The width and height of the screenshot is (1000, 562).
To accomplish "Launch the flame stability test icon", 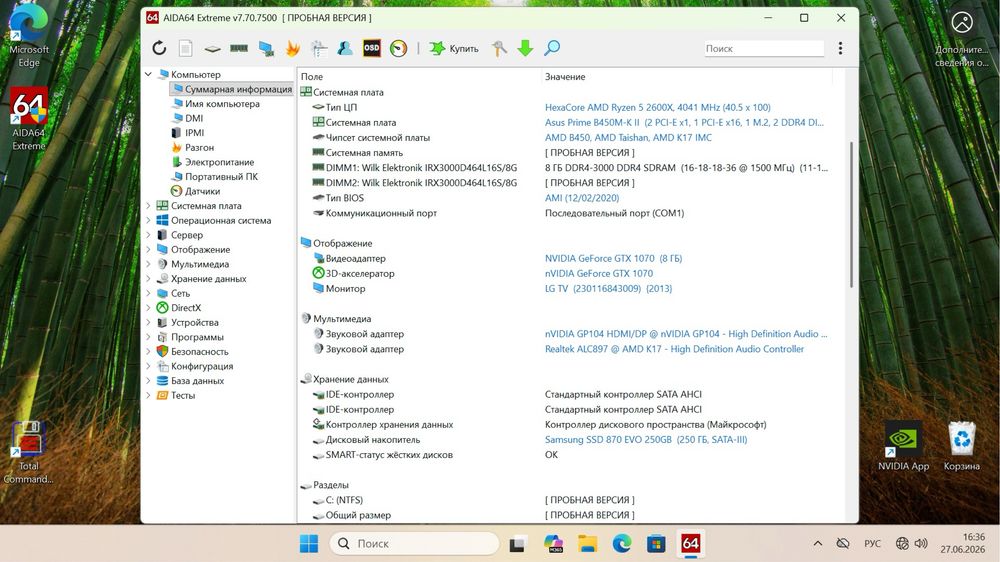I will coord(293,48).
